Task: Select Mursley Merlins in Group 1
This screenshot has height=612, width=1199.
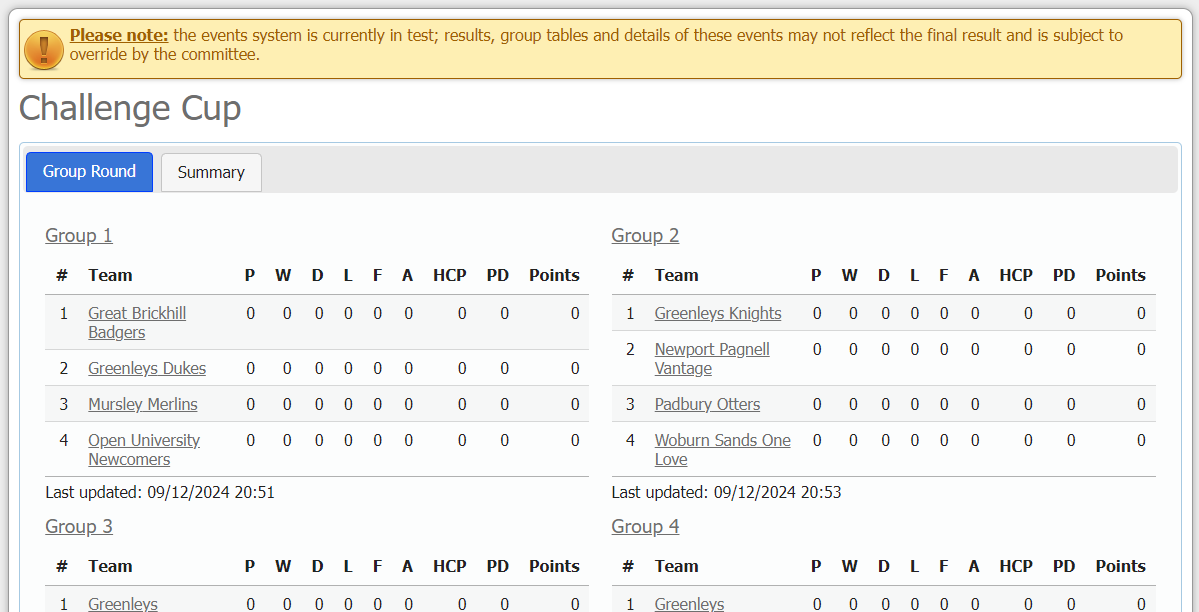Action: 142,404
